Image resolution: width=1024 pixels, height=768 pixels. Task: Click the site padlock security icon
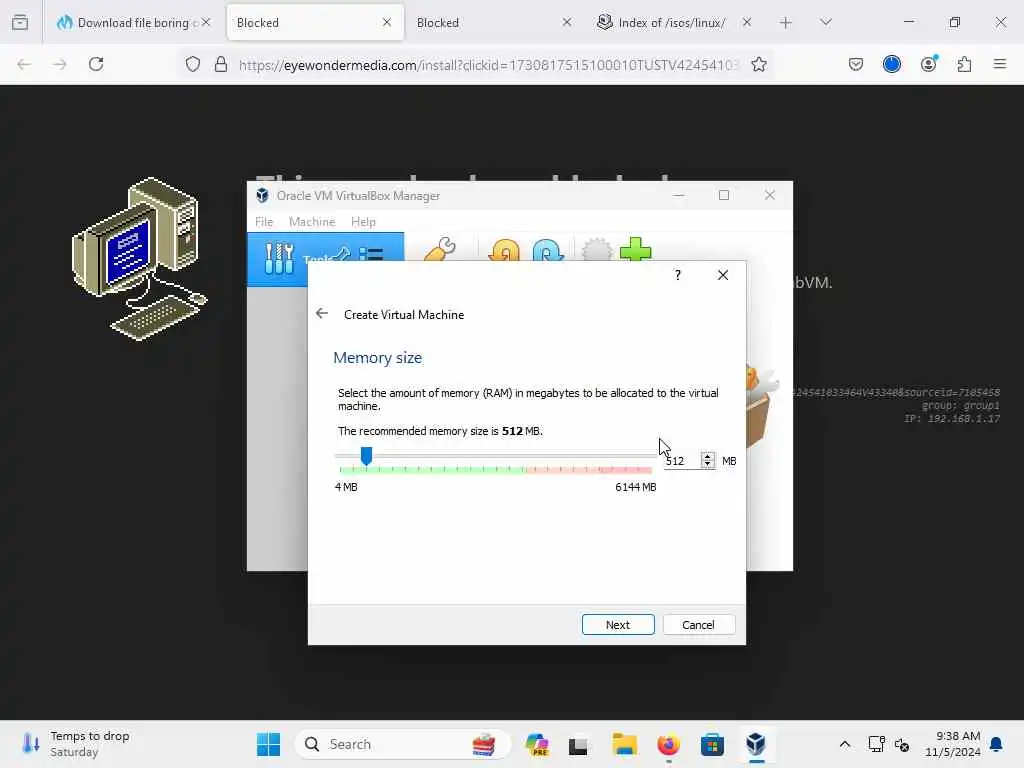(221, 64)
